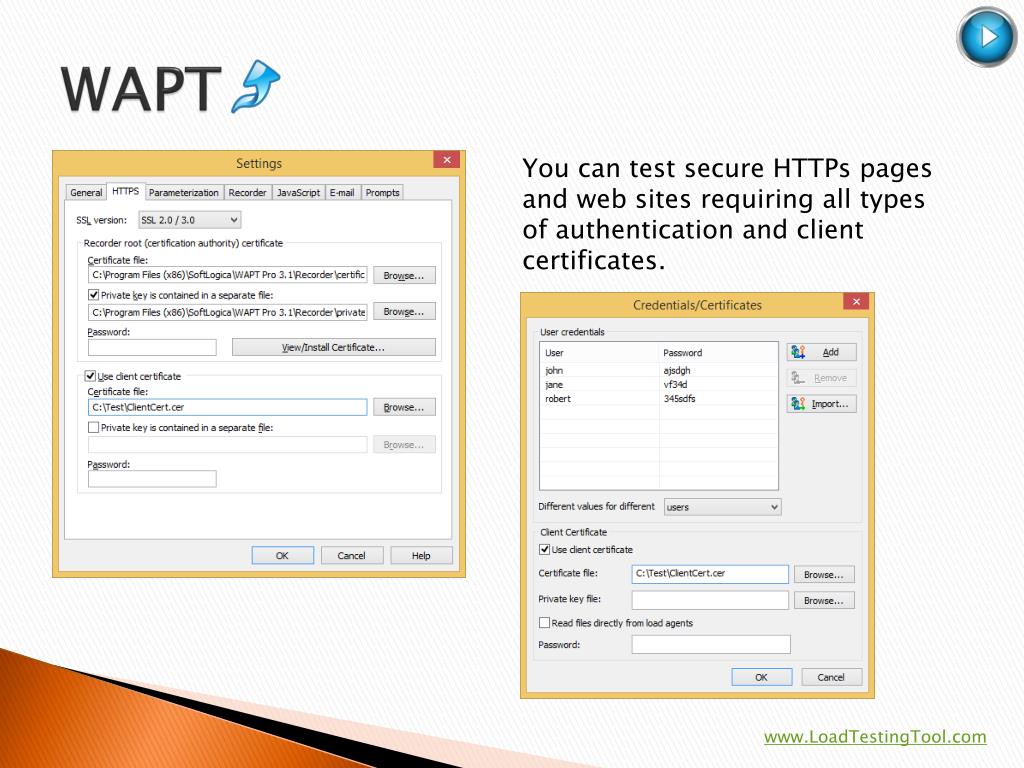Image resolution: width=1024 pixels, height=768 pixels.
Task: Open the Different values for different dropdown
Action: pos(722,507)
